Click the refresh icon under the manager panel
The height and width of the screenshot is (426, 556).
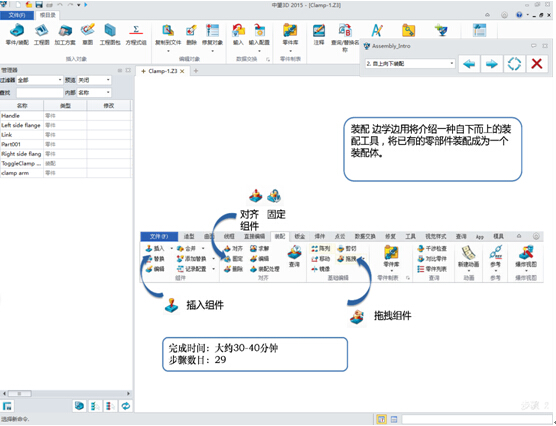pos(126,406)
